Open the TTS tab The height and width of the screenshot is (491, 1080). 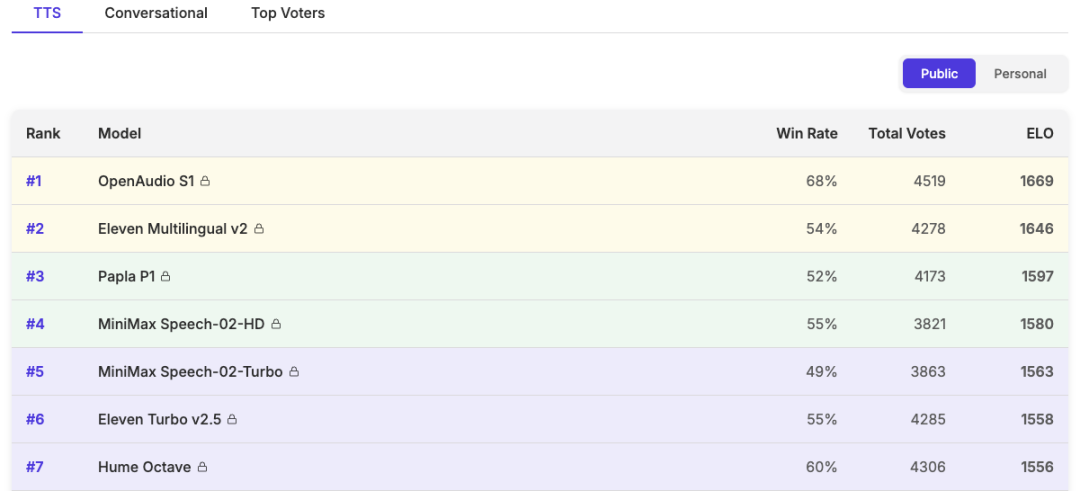coord(47,13)
